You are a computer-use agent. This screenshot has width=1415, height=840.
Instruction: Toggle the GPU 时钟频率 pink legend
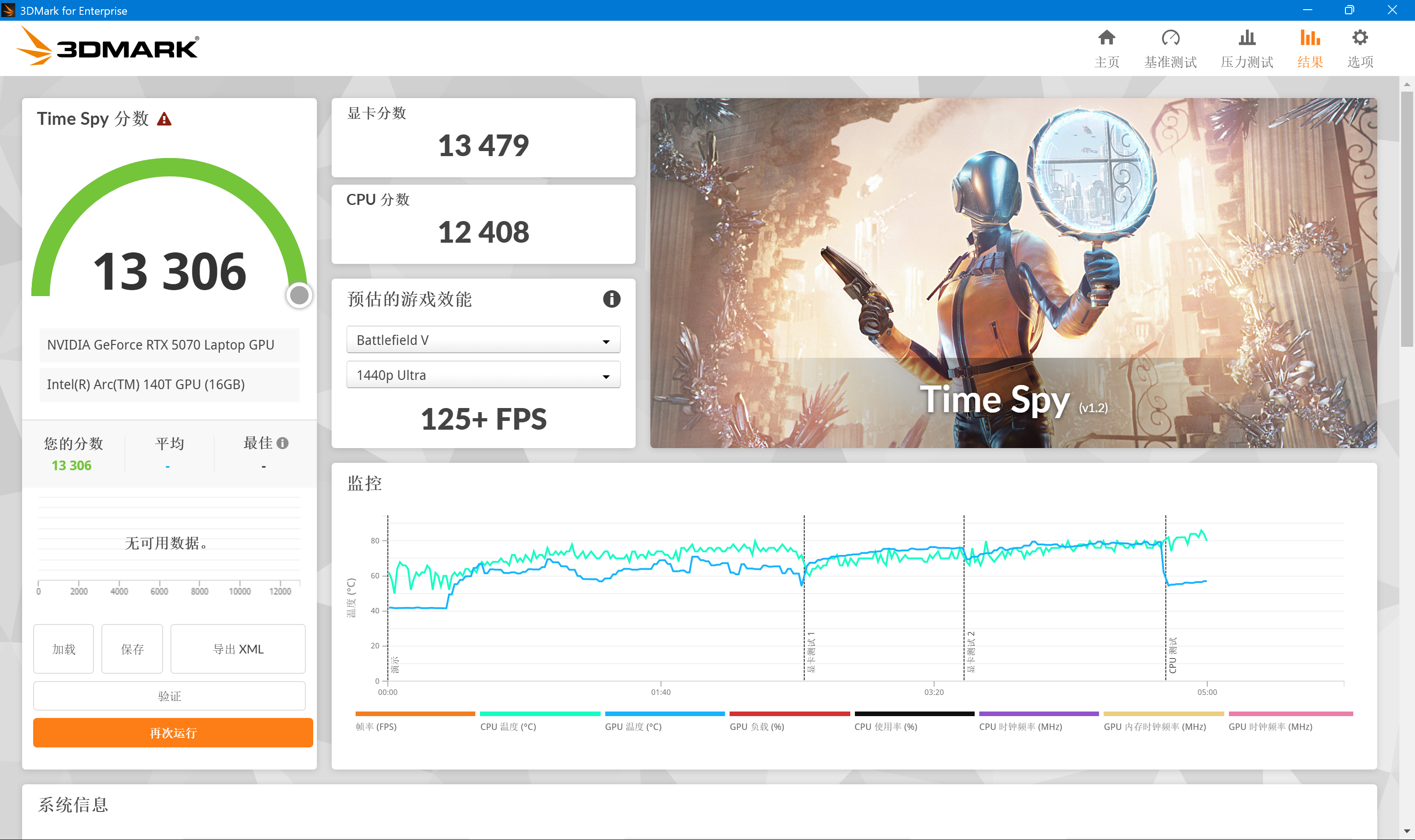point(1291,721)
